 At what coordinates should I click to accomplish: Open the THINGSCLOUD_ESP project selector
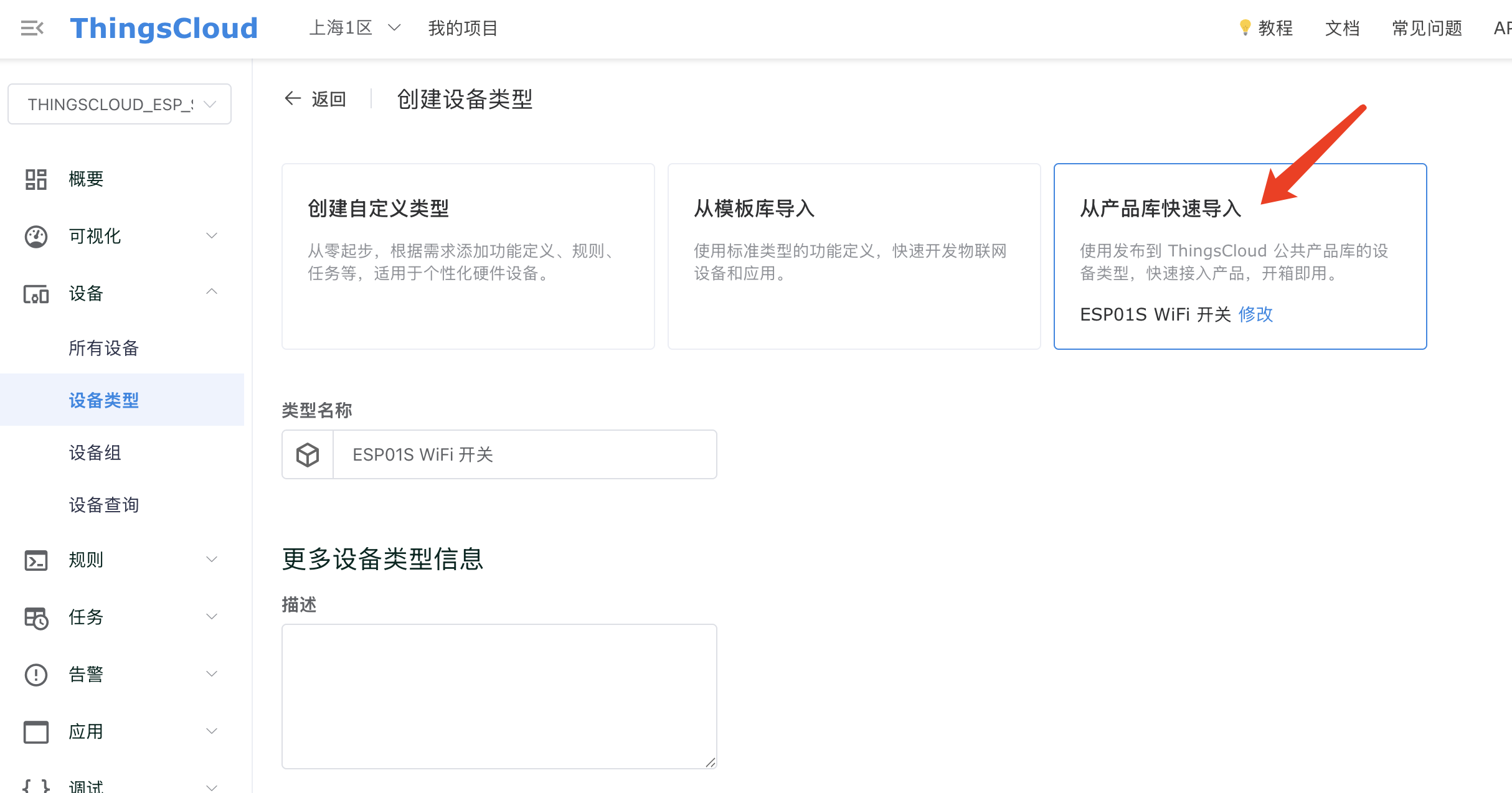pos(120,104)
